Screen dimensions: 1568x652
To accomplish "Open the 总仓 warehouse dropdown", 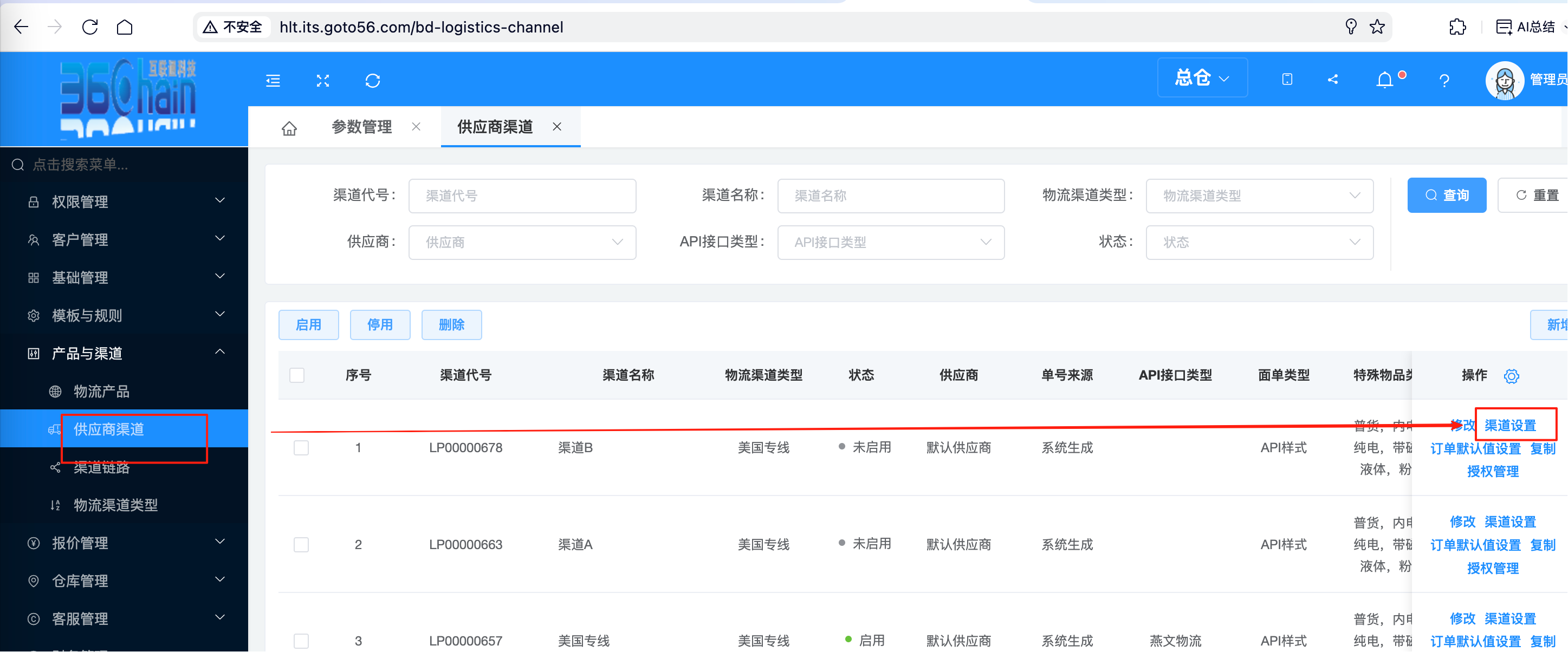I will click(x=1202, y=78).
